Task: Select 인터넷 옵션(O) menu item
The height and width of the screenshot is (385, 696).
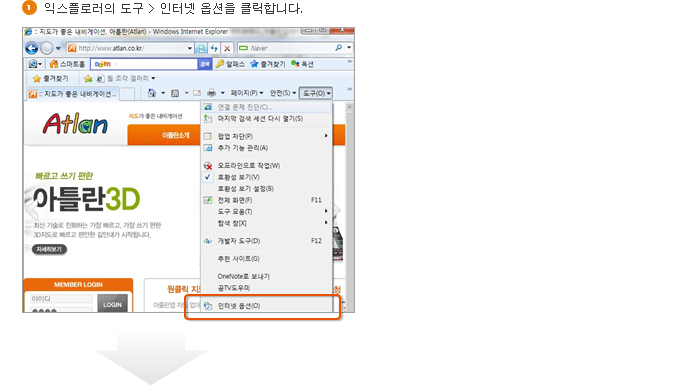Action: (x=266, y=306)
